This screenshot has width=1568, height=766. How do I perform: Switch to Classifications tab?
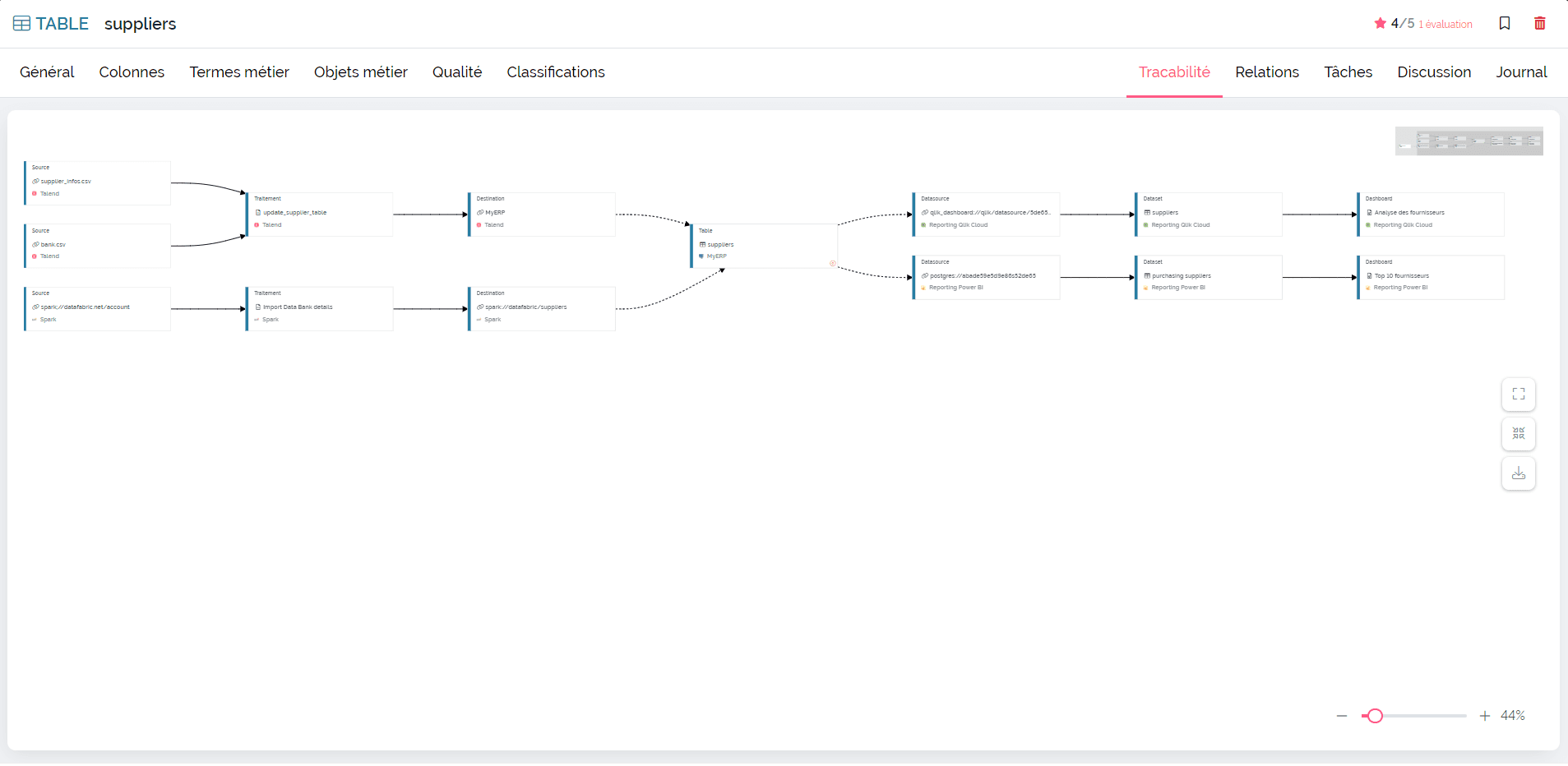coord(556,72)
